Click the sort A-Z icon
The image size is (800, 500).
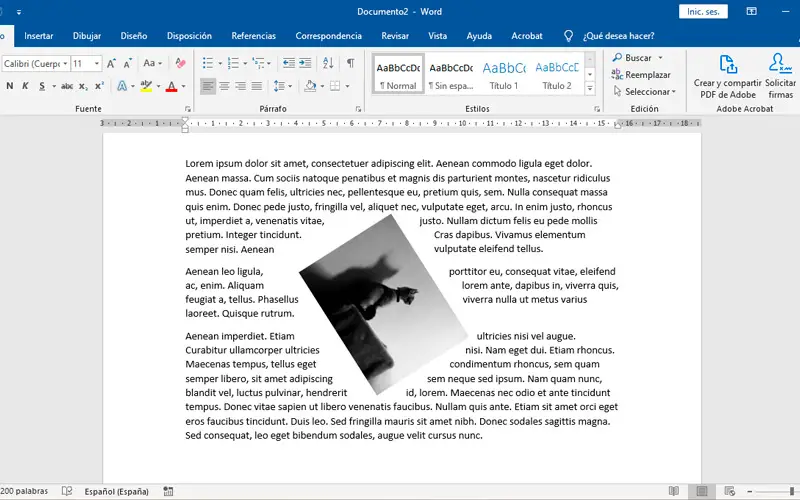[x=328, y=63]
